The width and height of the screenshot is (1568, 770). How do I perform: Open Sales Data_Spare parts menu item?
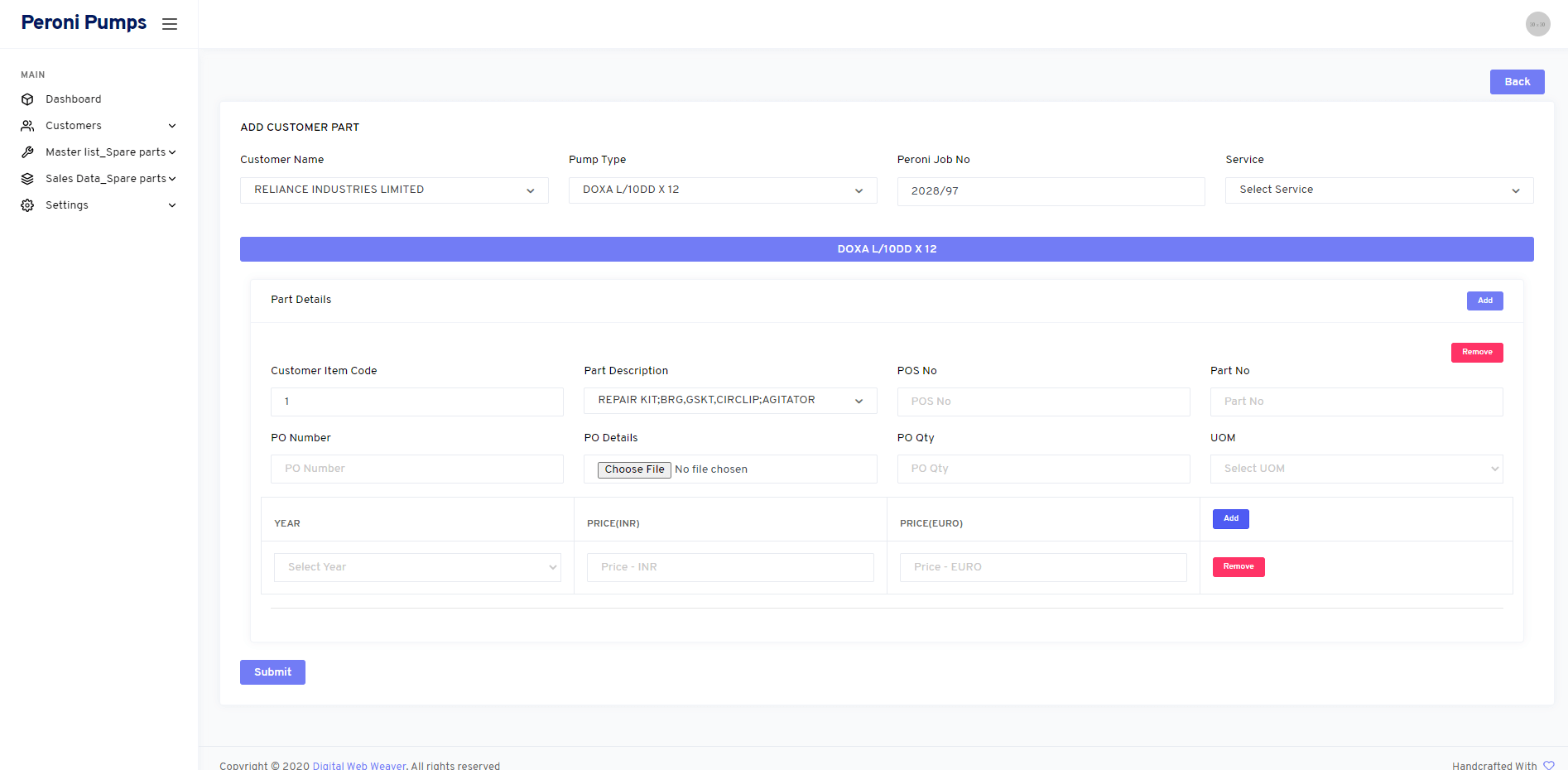(106, 179)
